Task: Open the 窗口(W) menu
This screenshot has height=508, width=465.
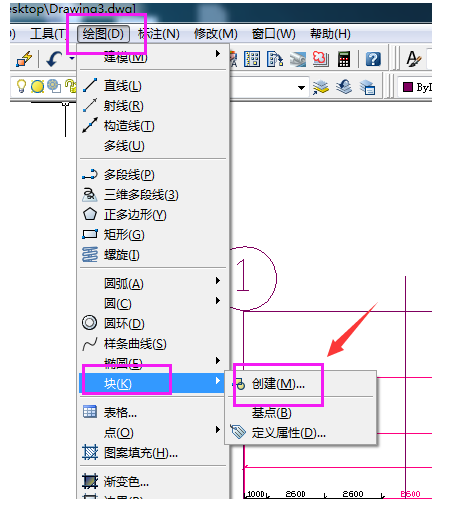Action: pyautogui.click(x=274, y=34)
